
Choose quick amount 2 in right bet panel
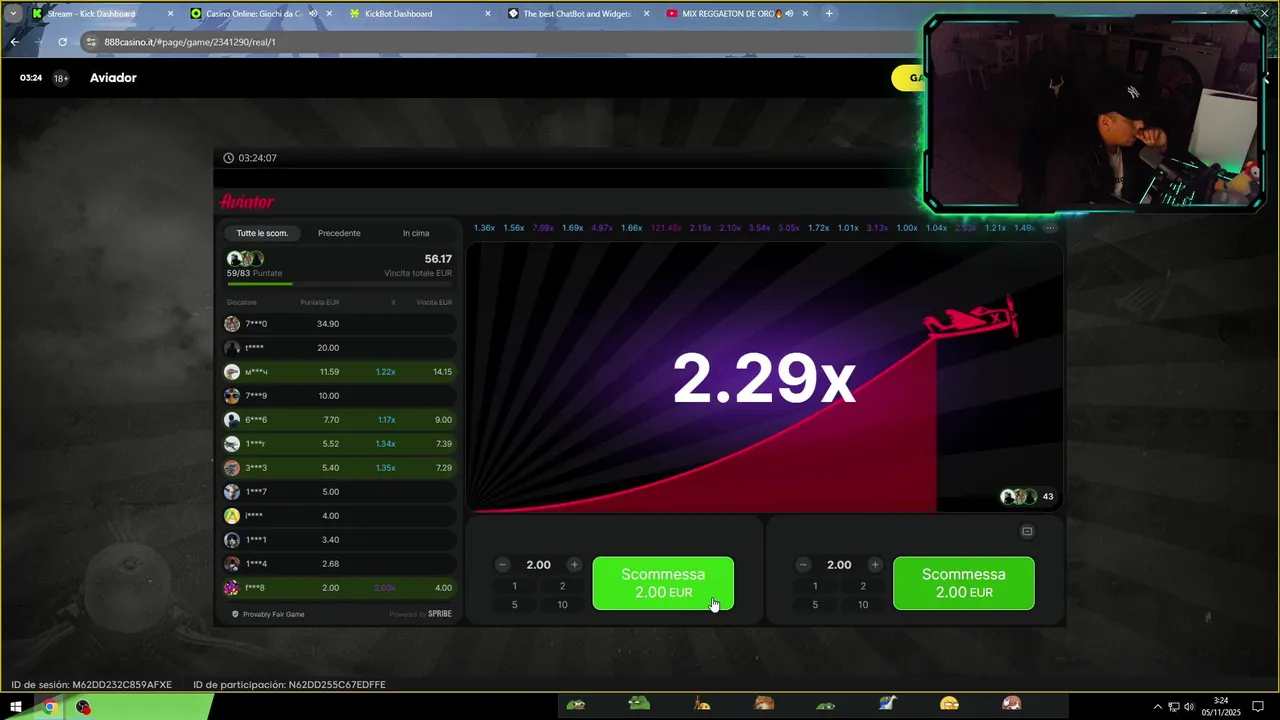[863, 586]
